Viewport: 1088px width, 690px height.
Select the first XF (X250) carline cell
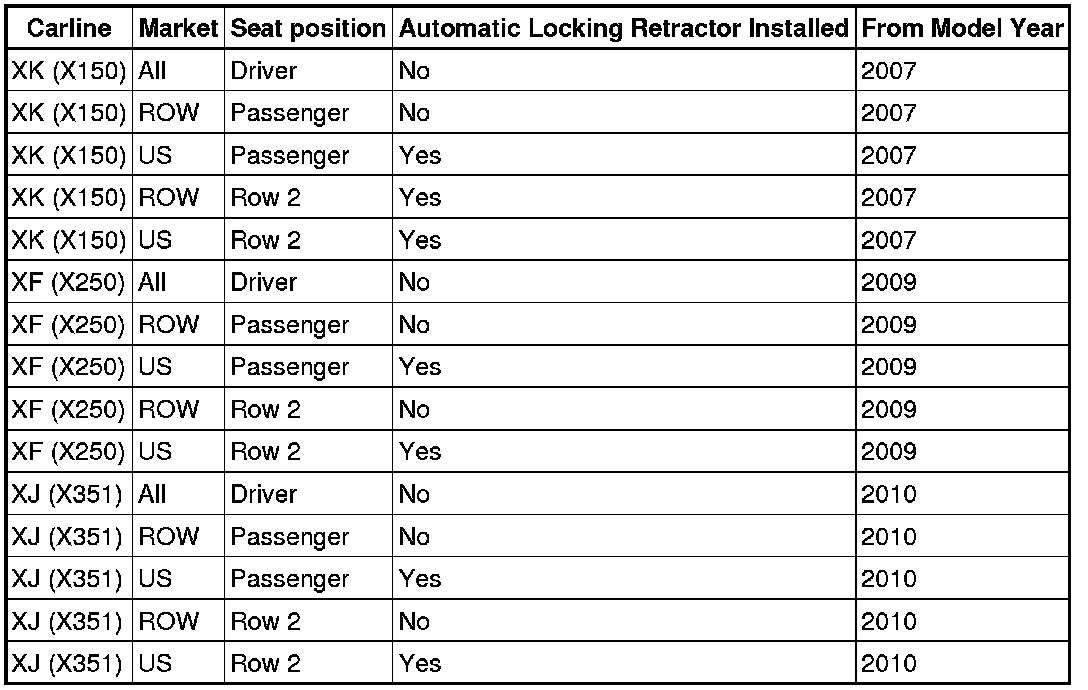tap(68, 282)
